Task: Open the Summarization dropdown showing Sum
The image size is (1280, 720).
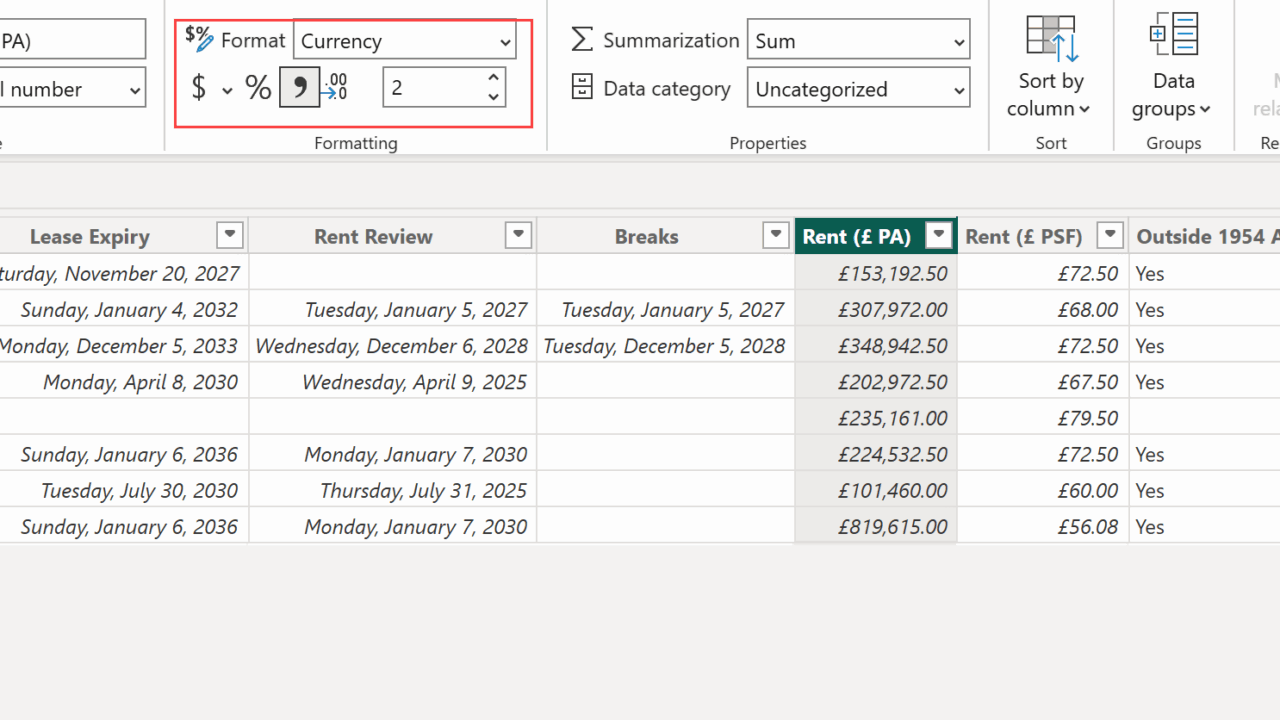Action: 858,41
